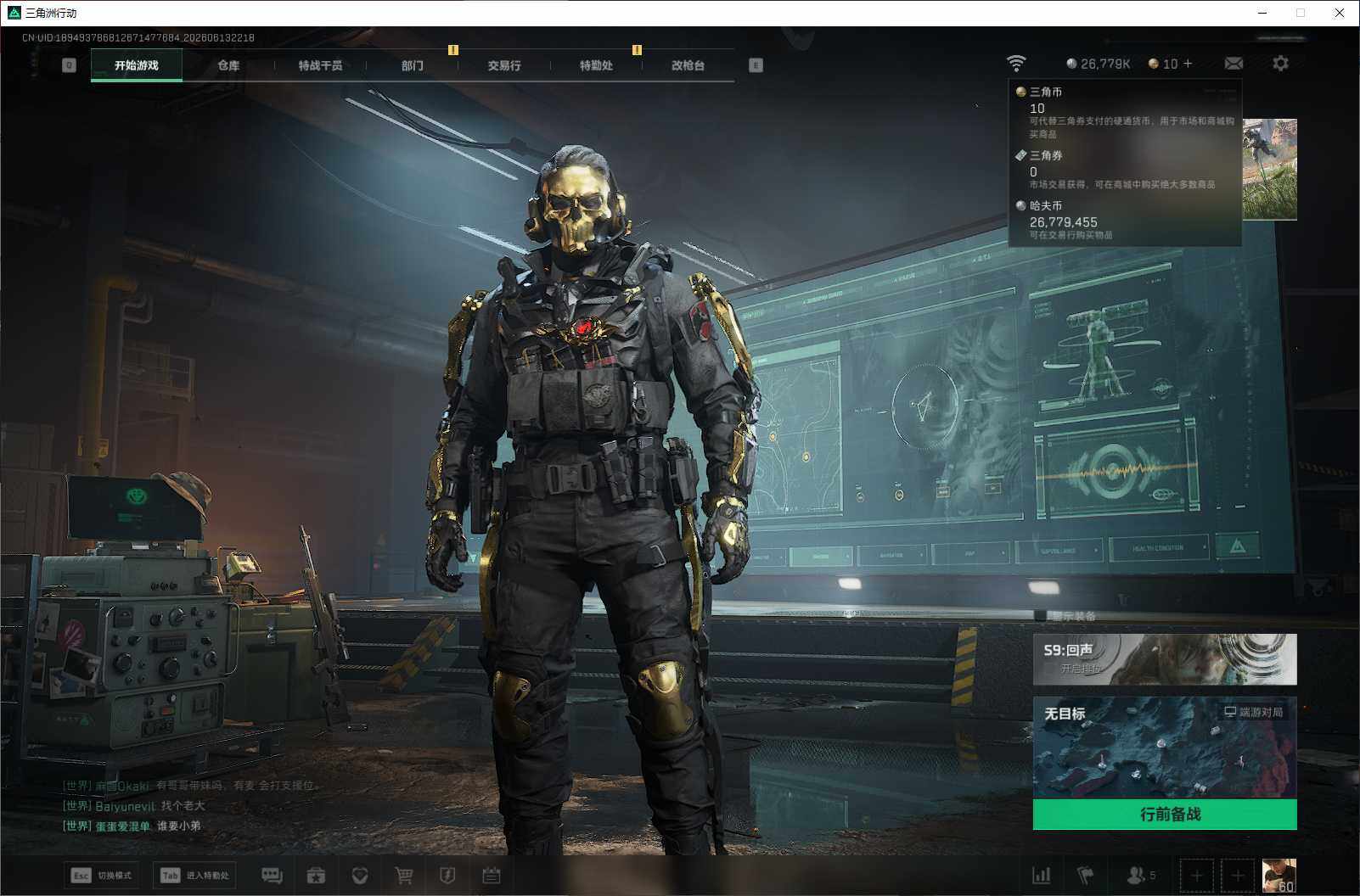Minimize the 三角洲行动 window
1360x896 pixels.
1262,13
